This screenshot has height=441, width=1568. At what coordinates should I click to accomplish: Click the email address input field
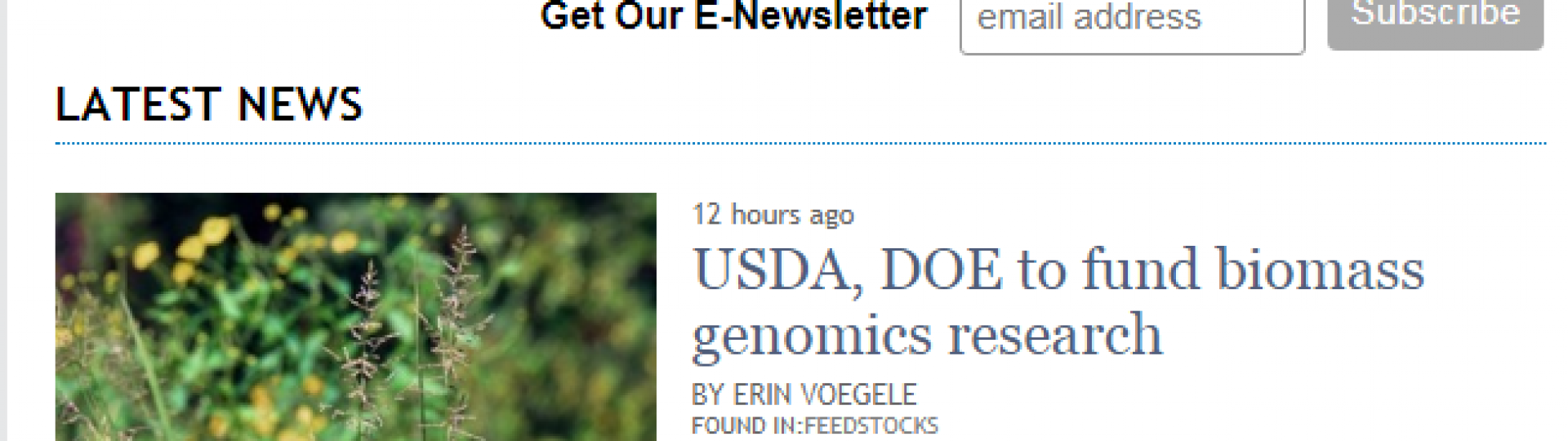(x=1132, y=23)
